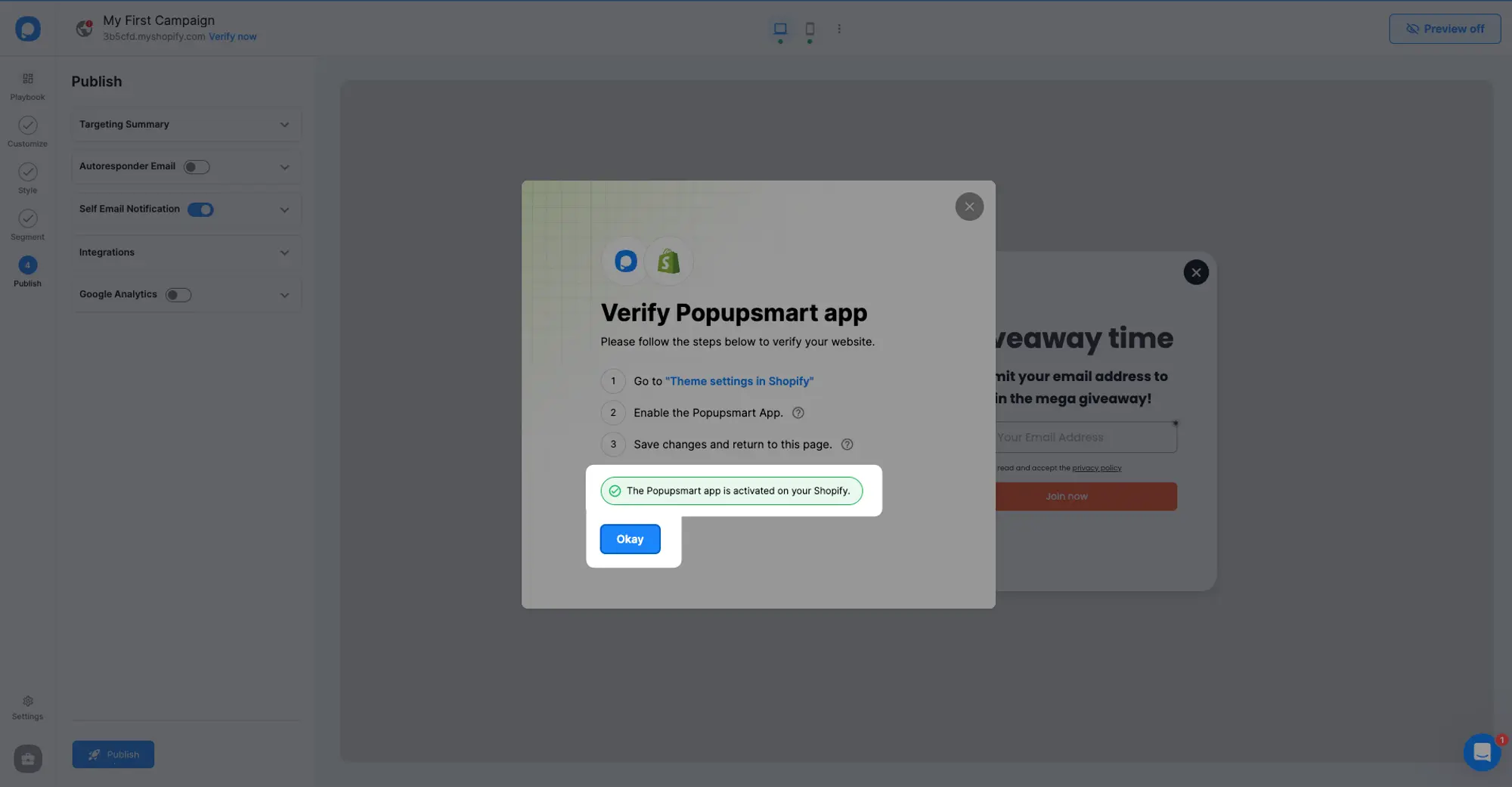This screenshot has width=1512, height=787.
Task: Expand the Targeting Summary section
Action: pyautogui.click(x=284, y=125)
